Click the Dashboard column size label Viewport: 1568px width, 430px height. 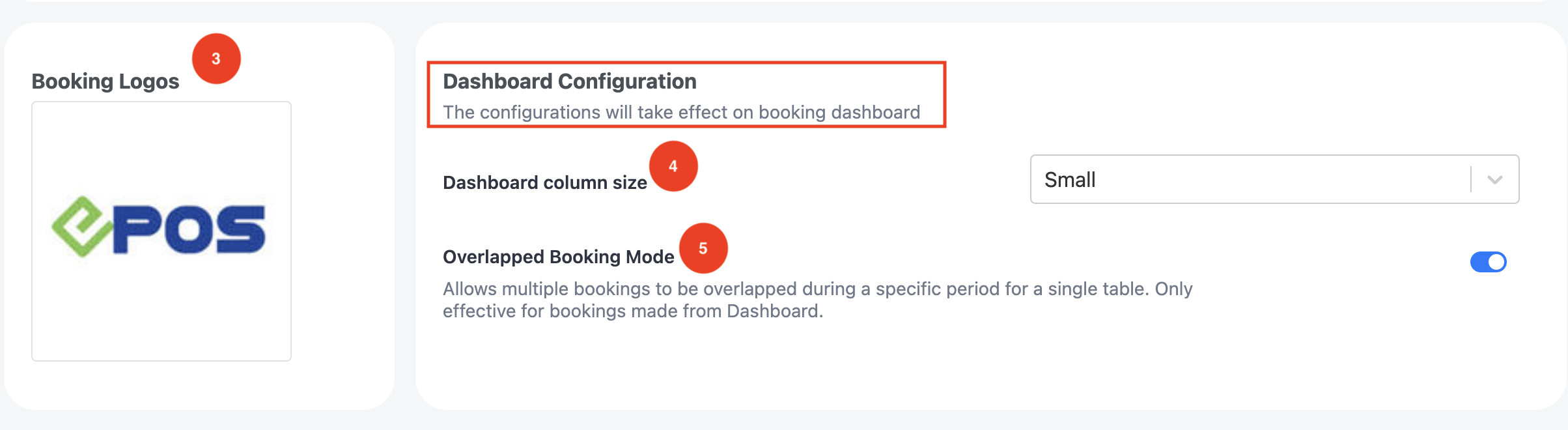click(x=545, y=182)
